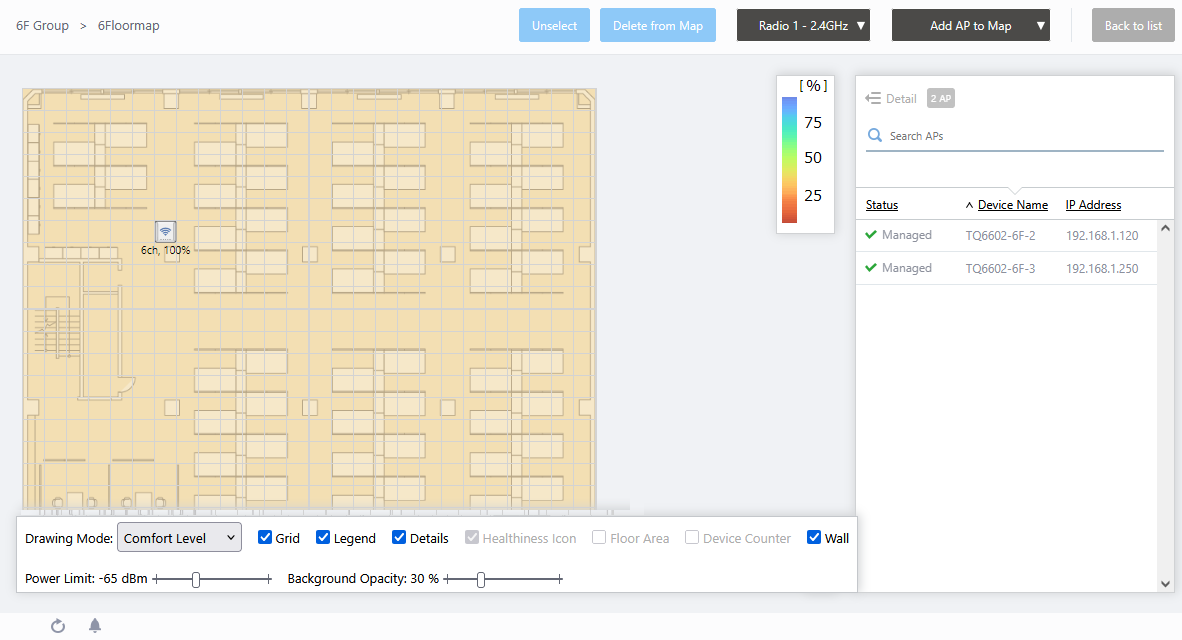The image size is (1182, 640).
Task: Click the access point icon on floormap
Action: (x=166, y=231)
